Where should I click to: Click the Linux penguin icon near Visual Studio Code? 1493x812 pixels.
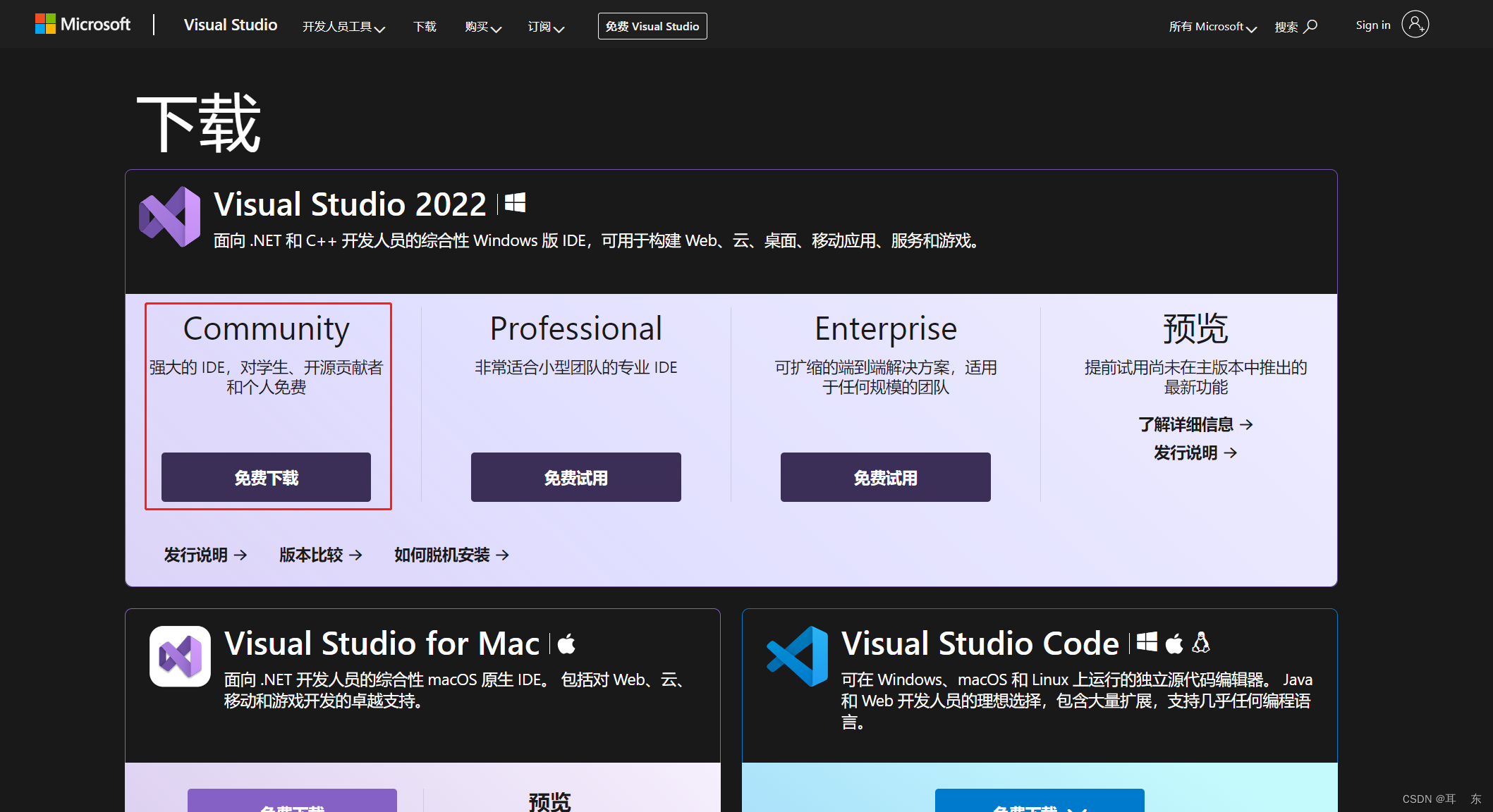pos(1201,643)
